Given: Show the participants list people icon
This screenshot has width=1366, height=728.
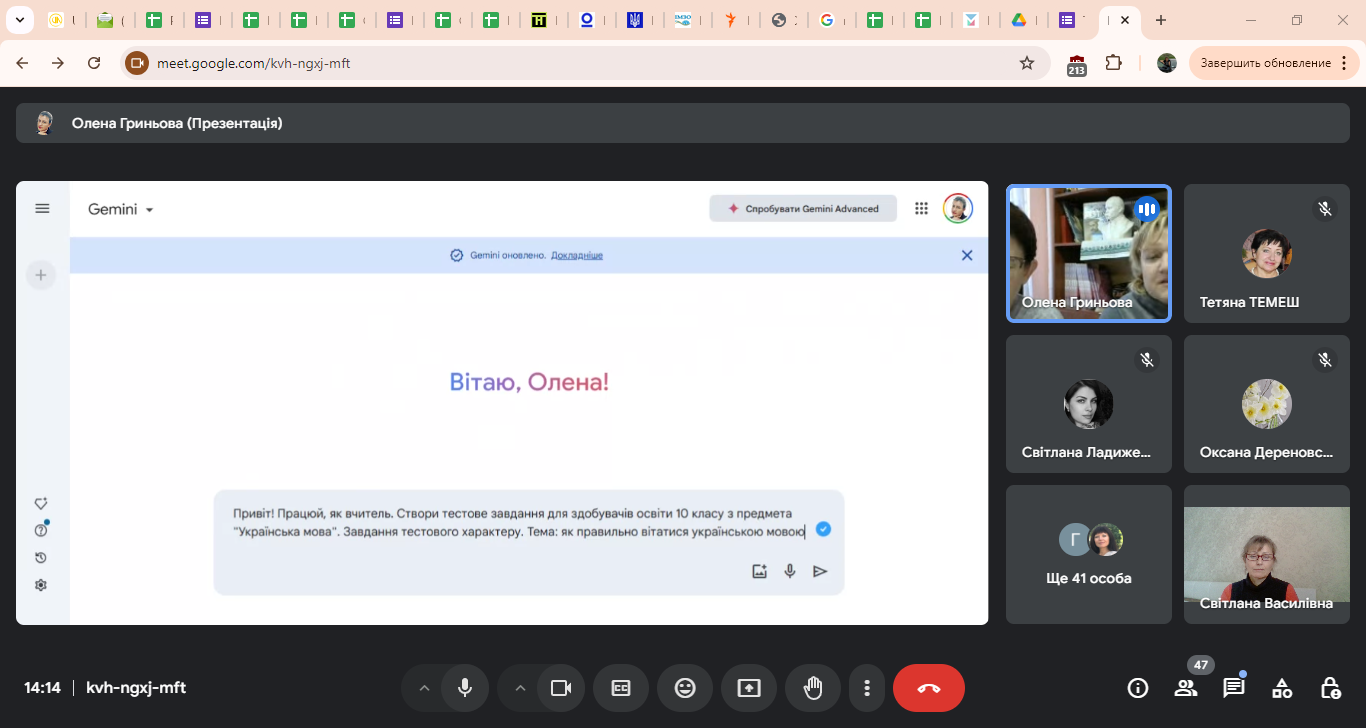Looking at the screenshot, I should click(x=1186, y=688).
